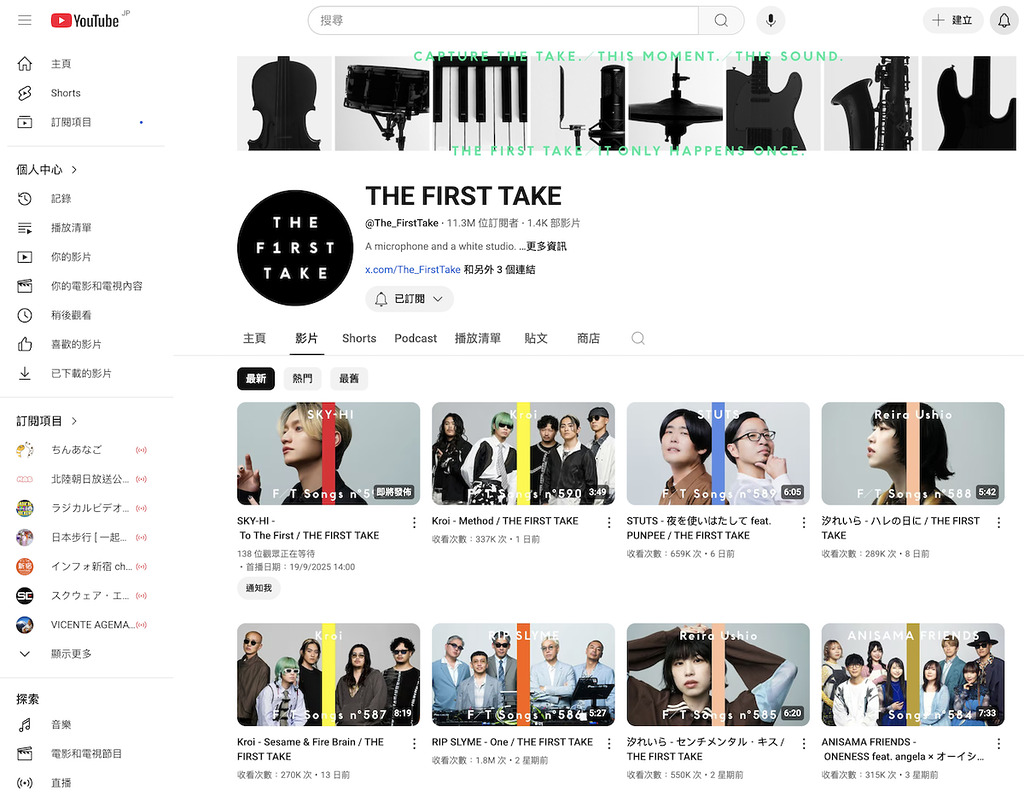
Task: Open options for SKY-HI To The First video
Action: tap(414, 522)
